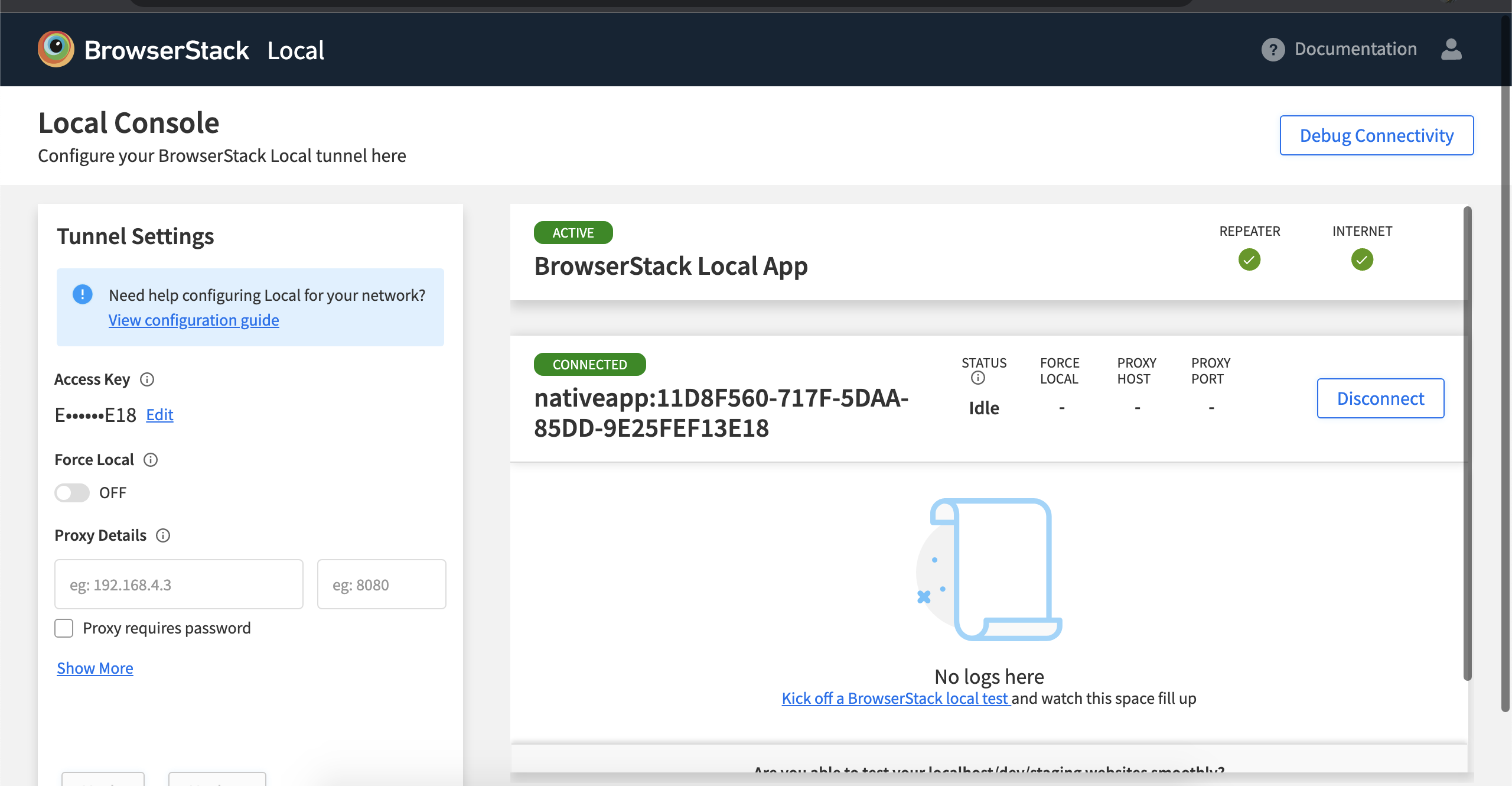Click the Force Local info icon
This screenshot has height=786, width=1512.
pyautogui.click(x=151, y=460)
